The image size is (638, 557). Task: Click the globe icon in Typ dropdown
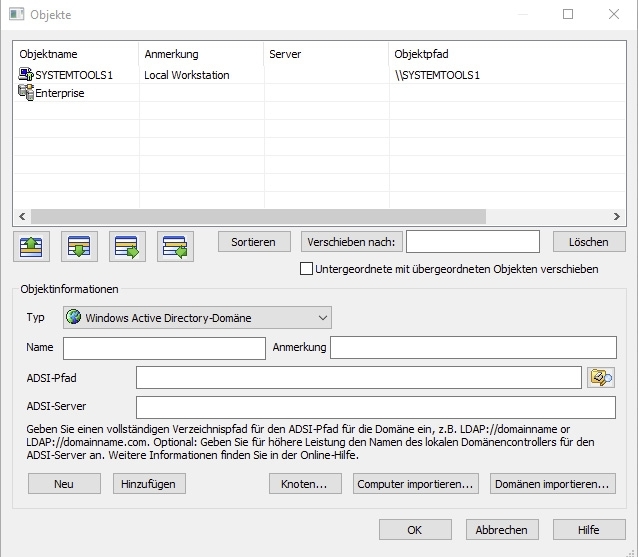click(x=74, y=317)
